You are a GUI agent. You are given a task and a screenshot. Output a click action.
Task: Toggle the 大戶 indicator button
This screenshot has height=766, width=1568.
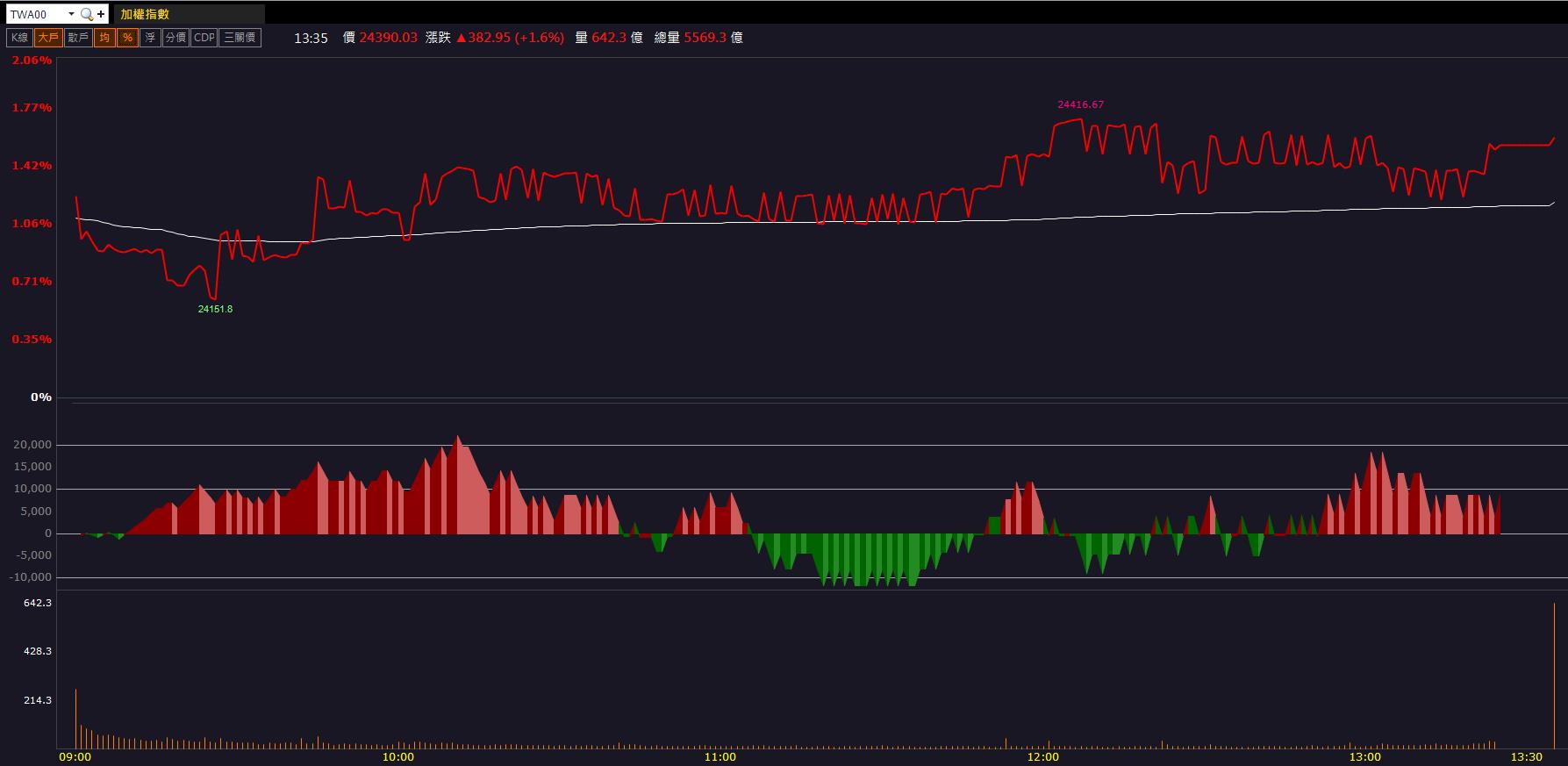[x=48, y=38]
